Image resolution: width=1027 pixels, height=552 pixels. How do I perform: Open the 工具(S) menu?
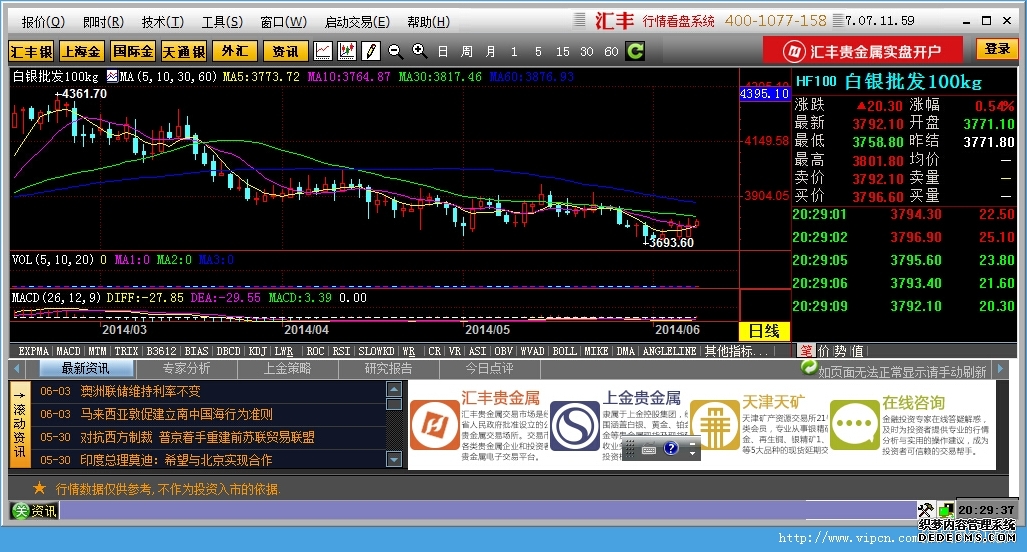(222, 22)
